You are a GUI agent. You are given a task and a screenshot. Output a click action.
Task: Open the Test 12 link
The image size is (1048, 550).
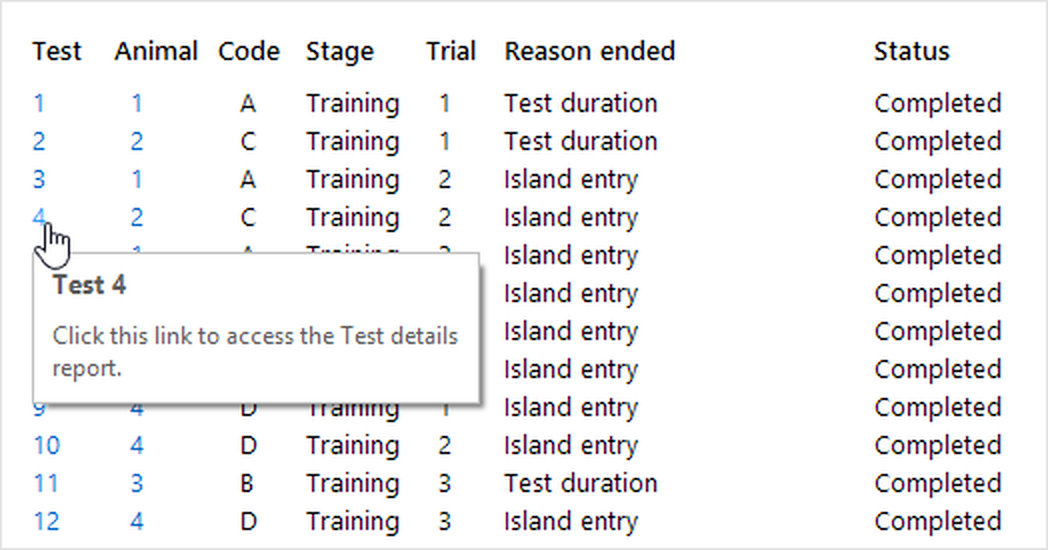click(46, 522)
